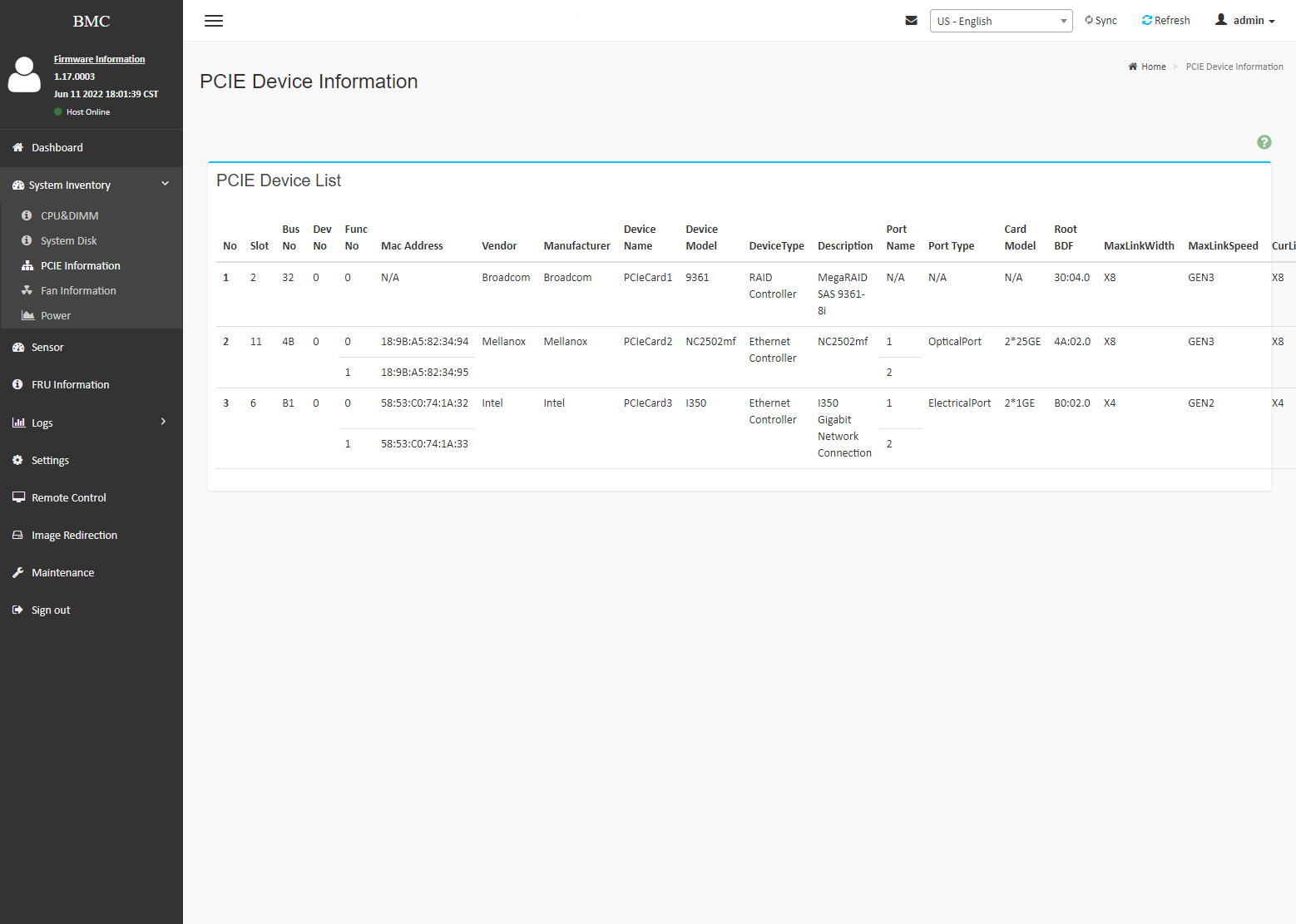Click the Image Redirection link
Image resolution: width=1296 pixels, height=924 pixels.
coord(74,535)
